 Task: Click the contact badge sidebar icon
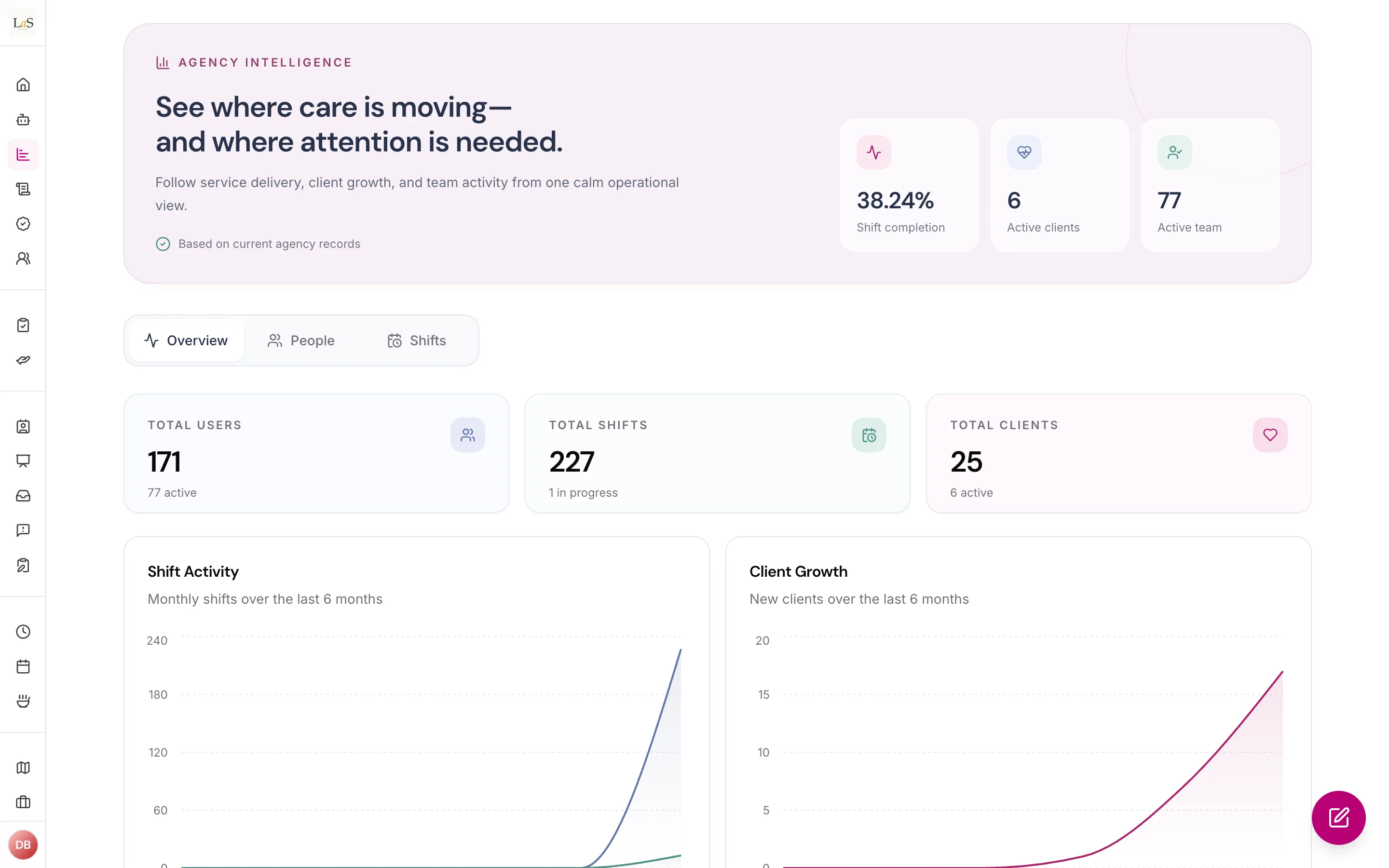(23, 427)
